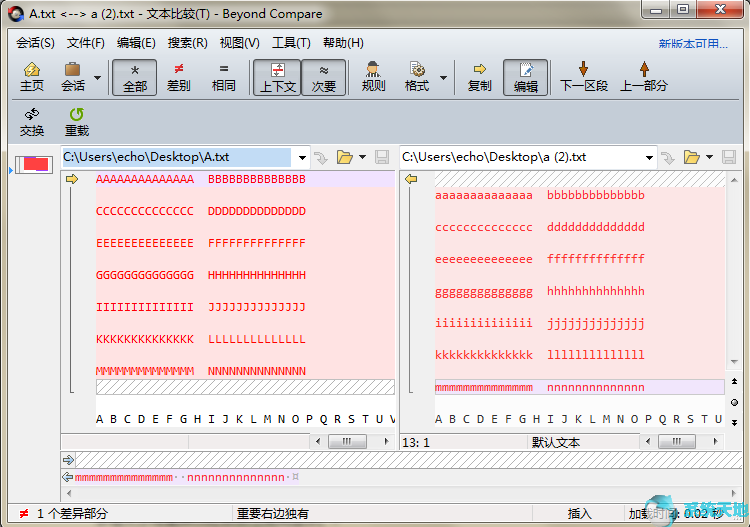Open the 会话(S) menu

pyautogui.click(x=35, y=43)
